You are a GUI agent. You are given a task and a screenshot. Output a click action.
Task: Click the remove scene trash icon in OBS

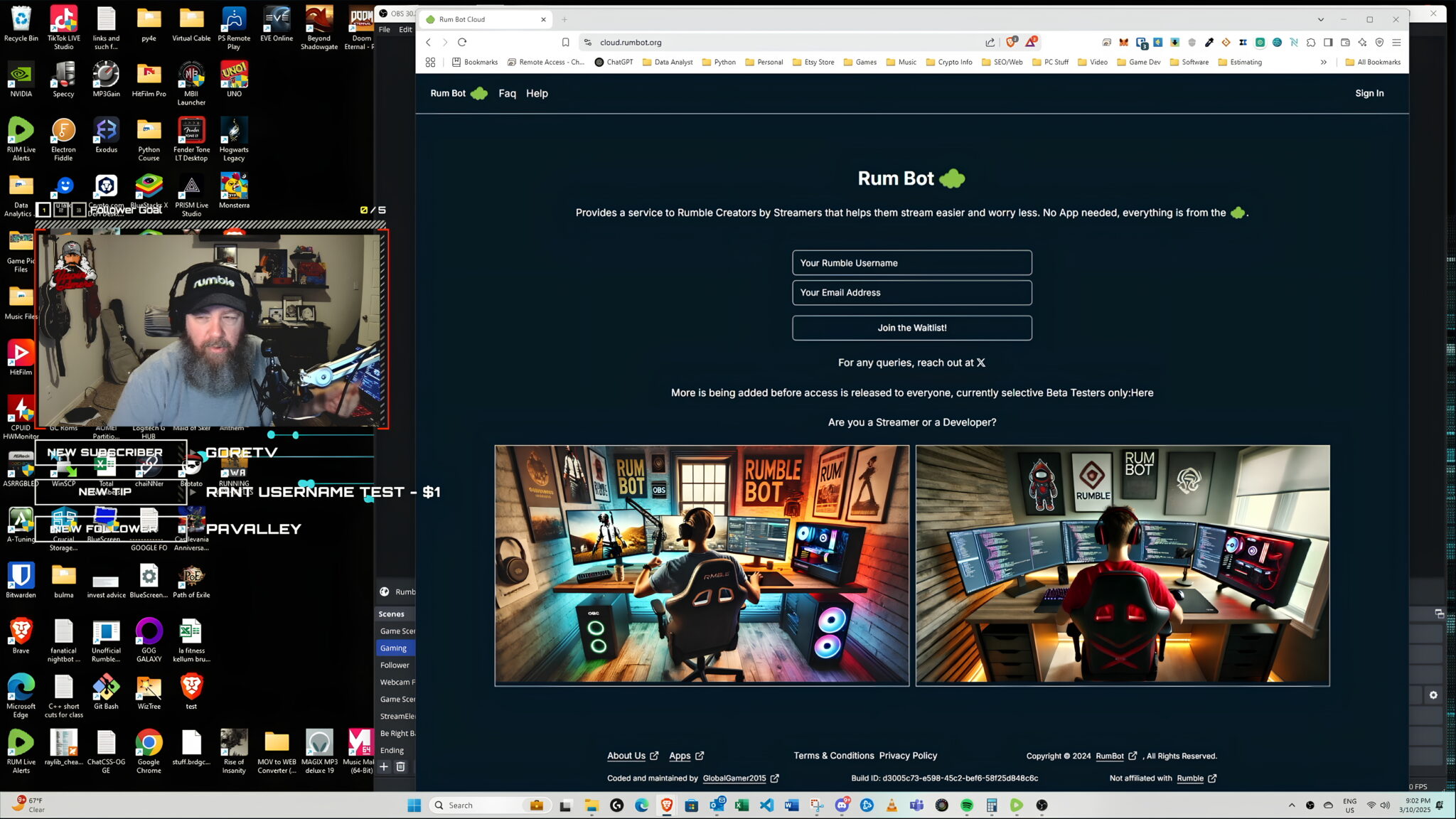401,767
